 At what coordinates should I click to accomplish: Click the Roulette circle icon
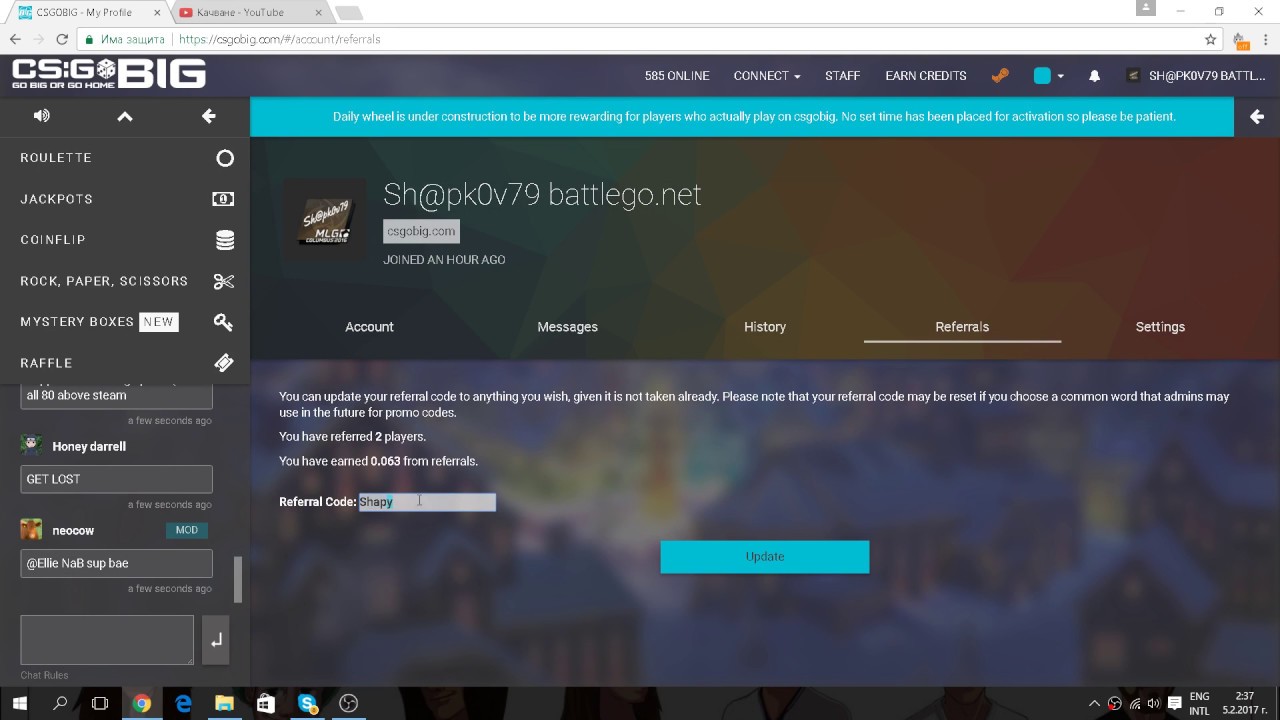[224, 158]
